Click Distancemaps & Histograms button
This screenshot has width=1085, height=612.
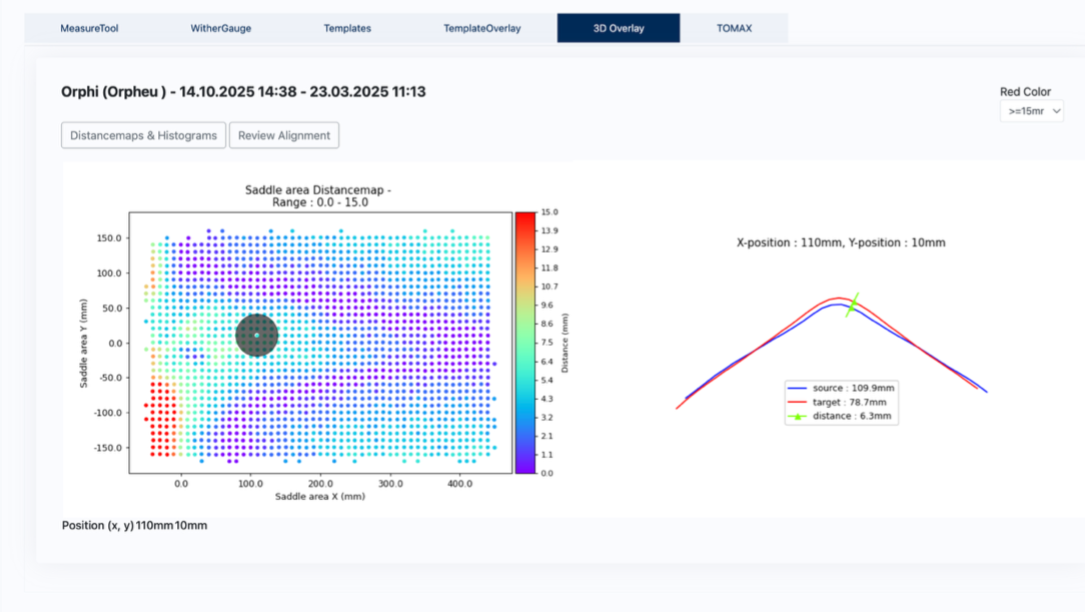[143, 136]
